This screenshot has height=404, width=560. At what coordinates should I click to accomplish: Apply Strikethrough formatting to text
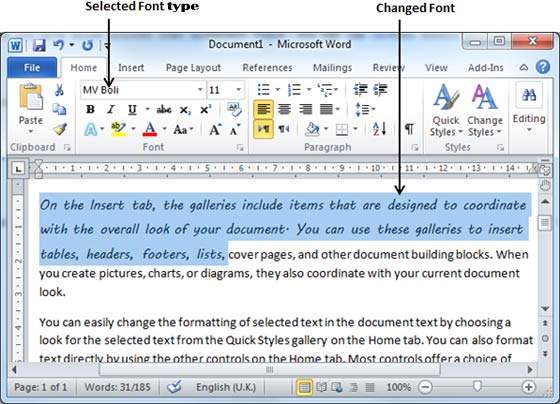point(164,110)
